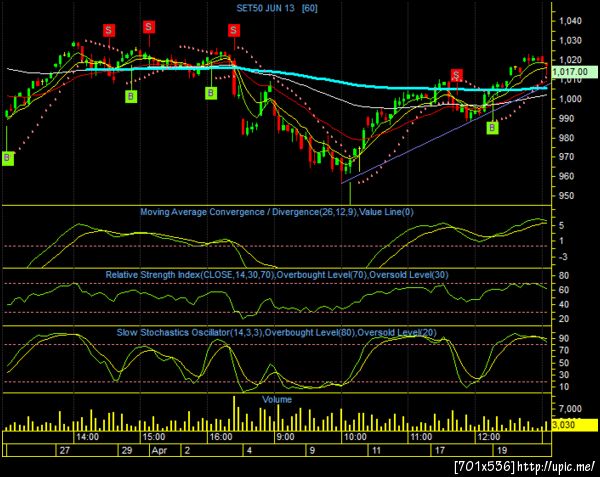This screenshot has width=600, height=477.
Task: Click the date 29 on date axis
Action: pyautogui.click(x=127, y=450)
